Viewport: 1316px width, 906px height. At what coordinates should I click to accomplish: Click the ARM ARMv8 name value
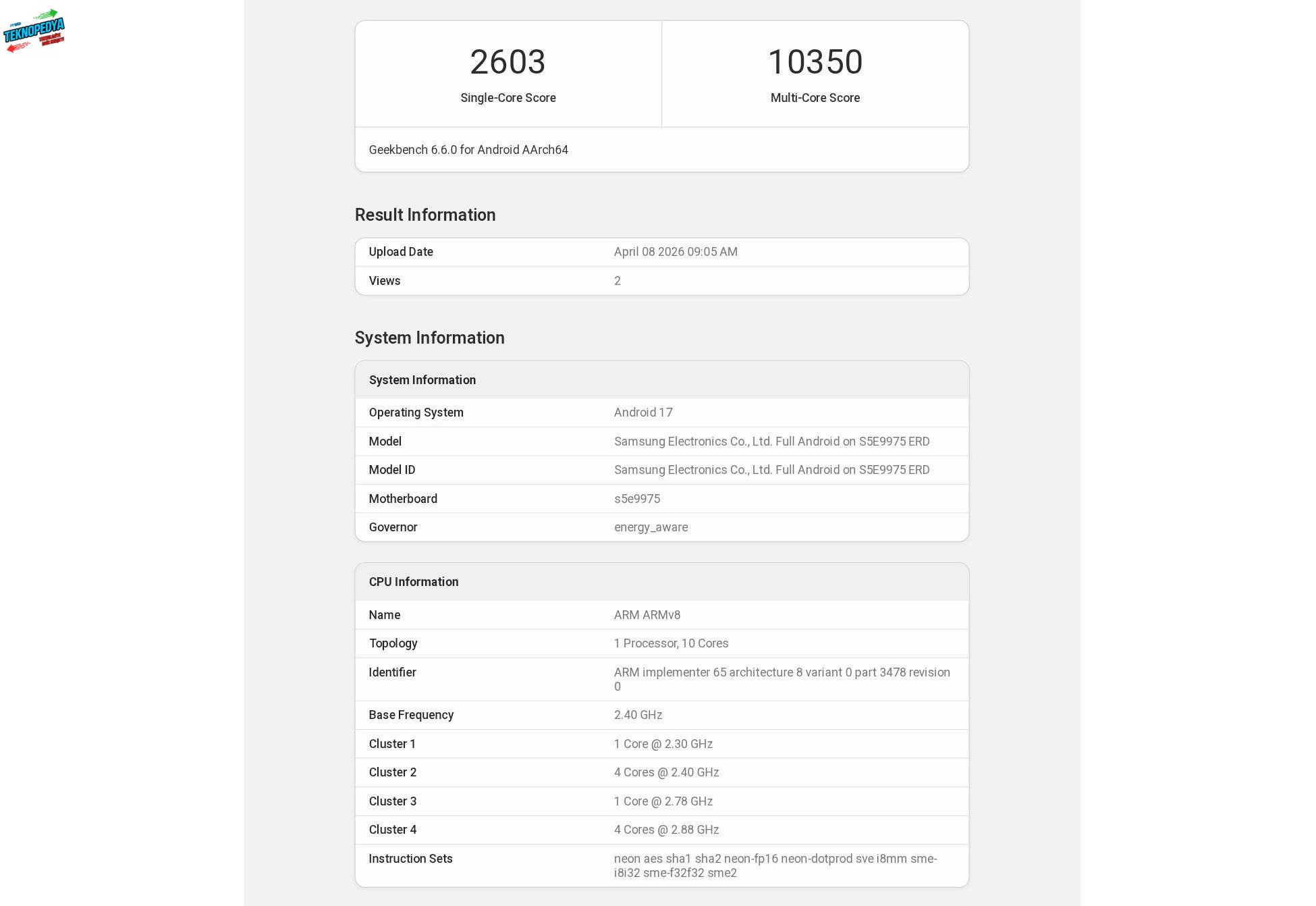point(647,615)
